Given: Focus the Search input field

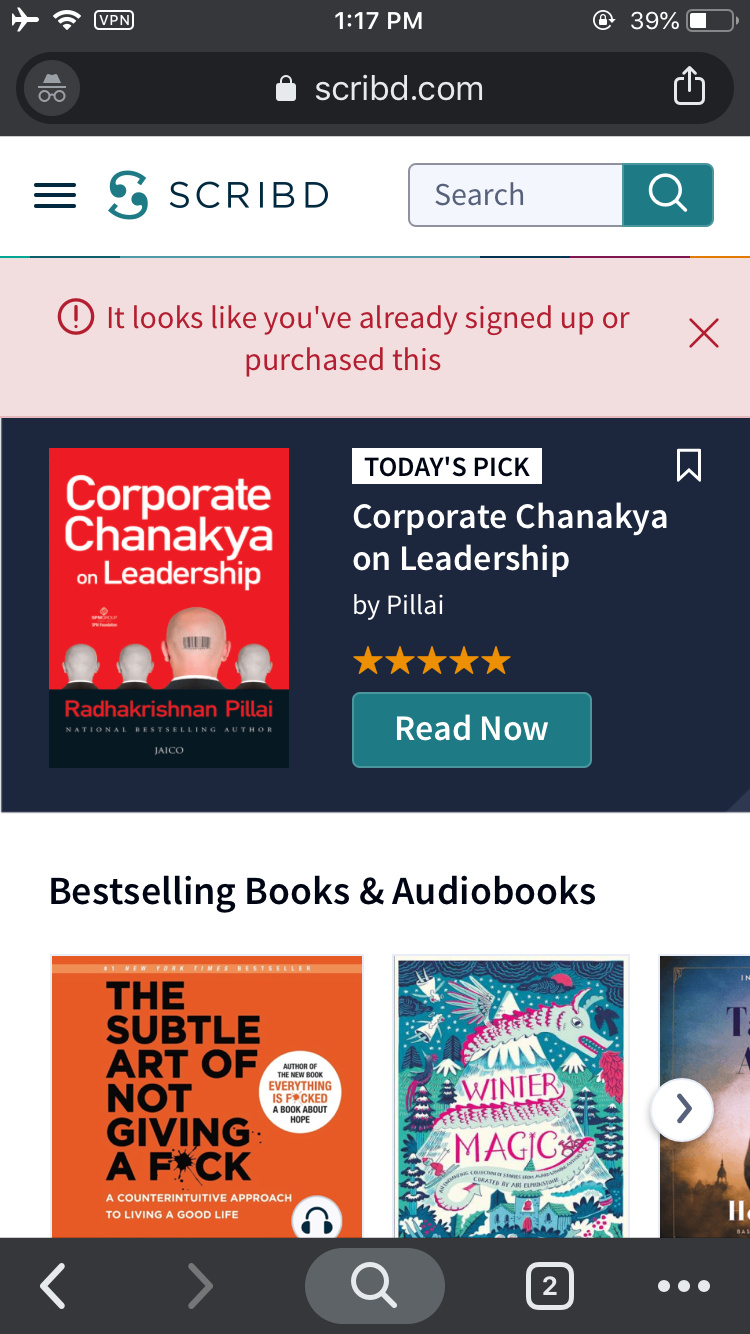Looking at the screenshot, I should click(x=516, y=195).
